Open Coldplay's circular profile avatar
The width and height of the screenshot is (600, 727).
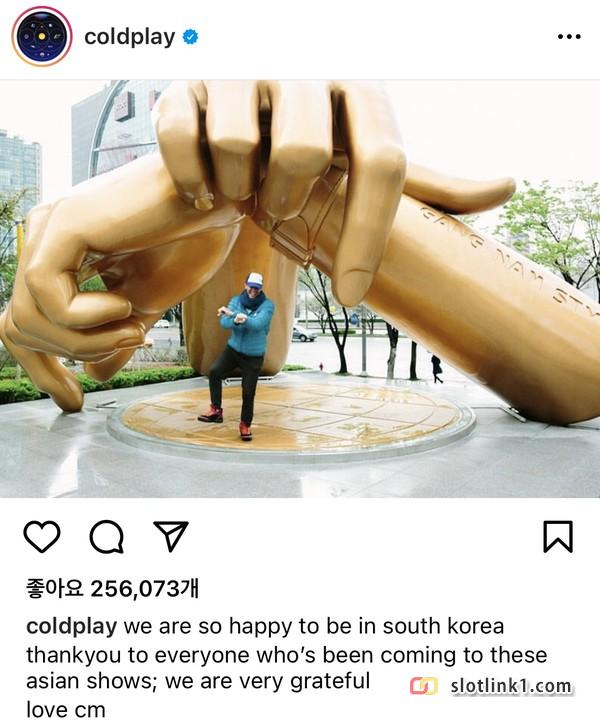pos(42,36)
